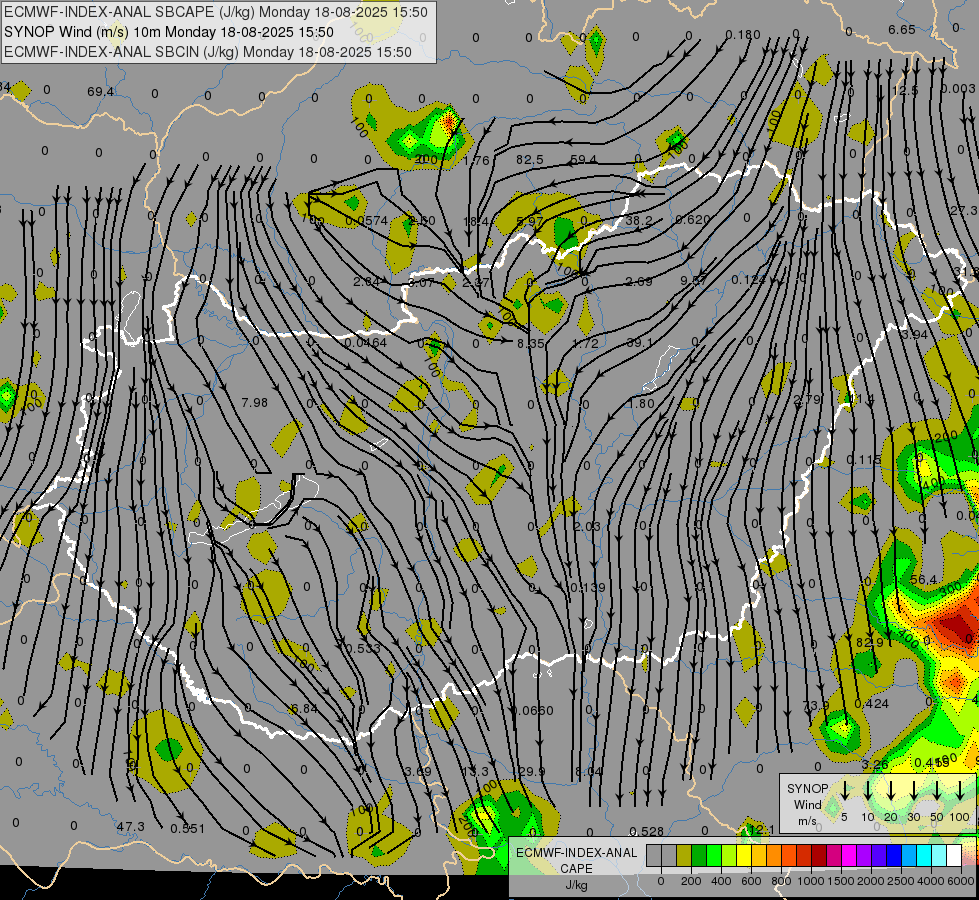Viewport: 979px width, 900px height.
Task: Click the SYNOP Wind m/s legend label
Action: (x=807, y=804)
